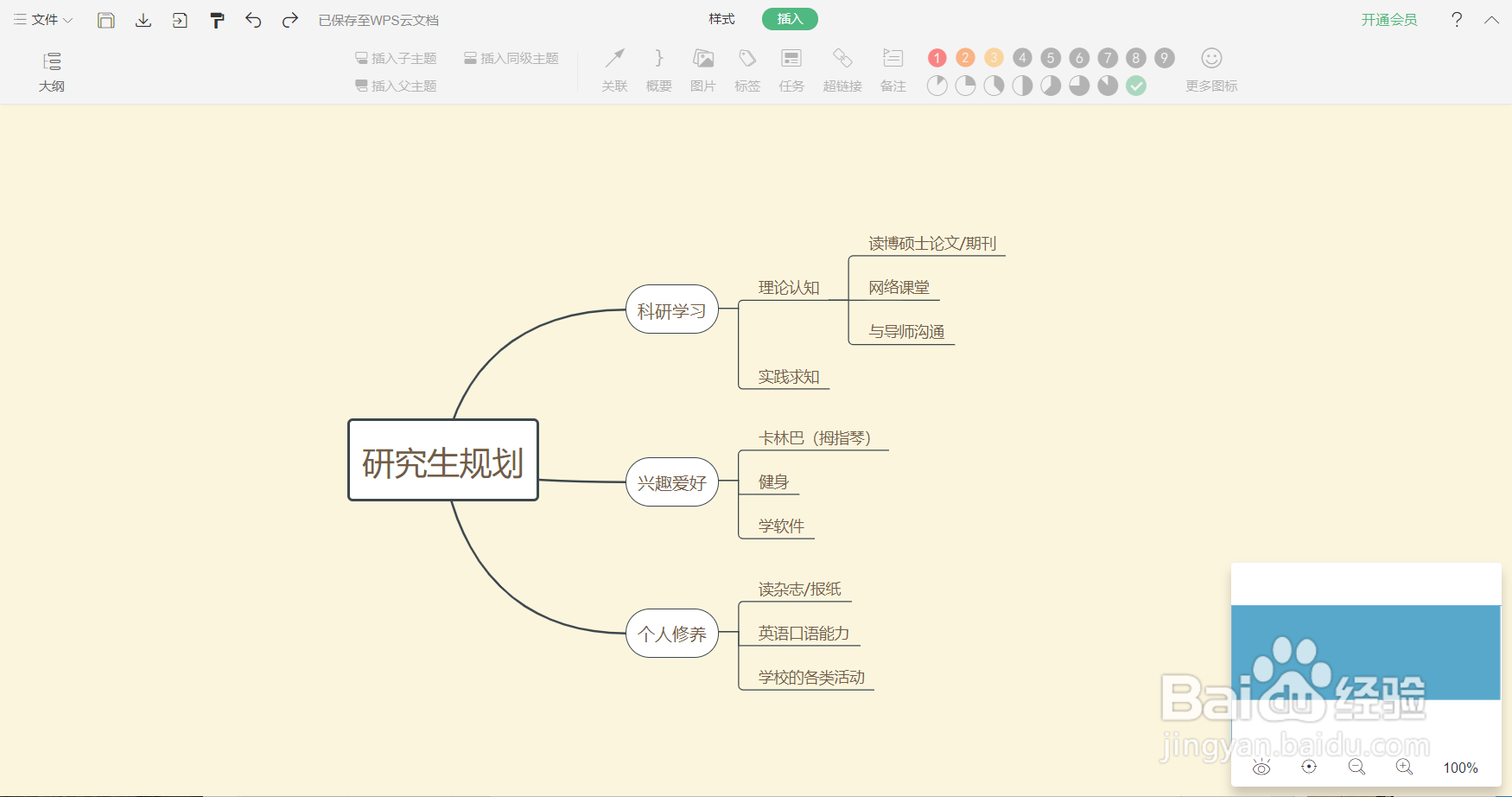Apply the one-eighth progress pie icon
The image size is (1512, 797).
point(937,86)
